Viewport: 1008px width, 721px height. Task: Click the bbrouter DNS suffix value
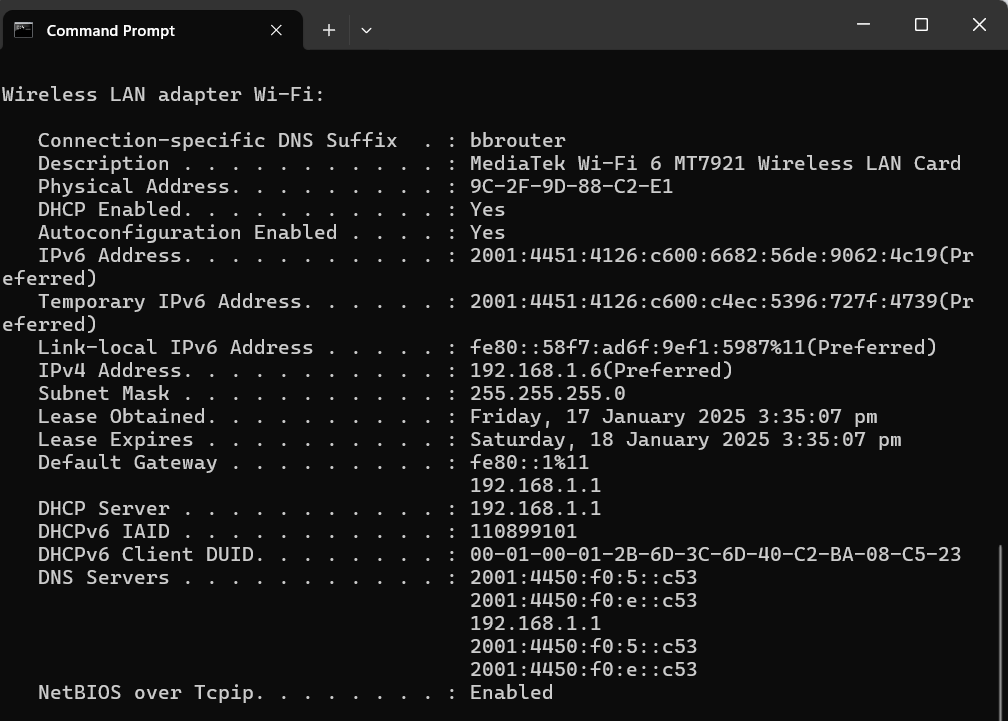(x=517, y=140)
